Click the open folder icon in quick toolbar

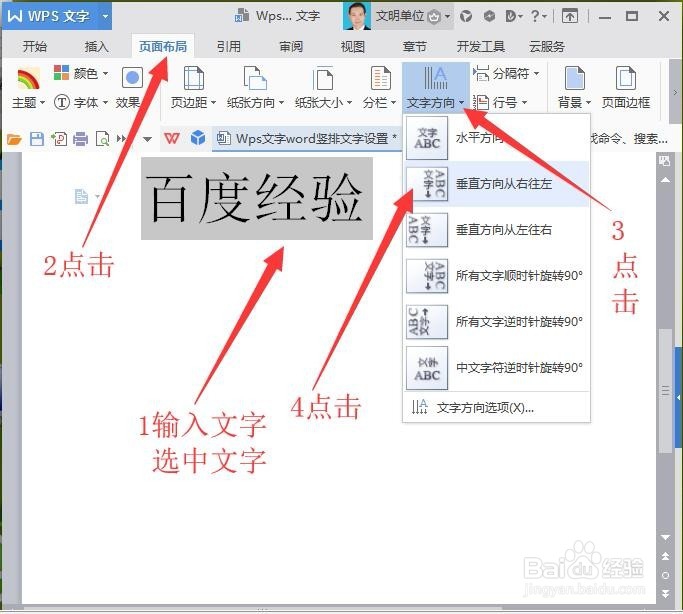pyautogui.click(x=14, y=139)
